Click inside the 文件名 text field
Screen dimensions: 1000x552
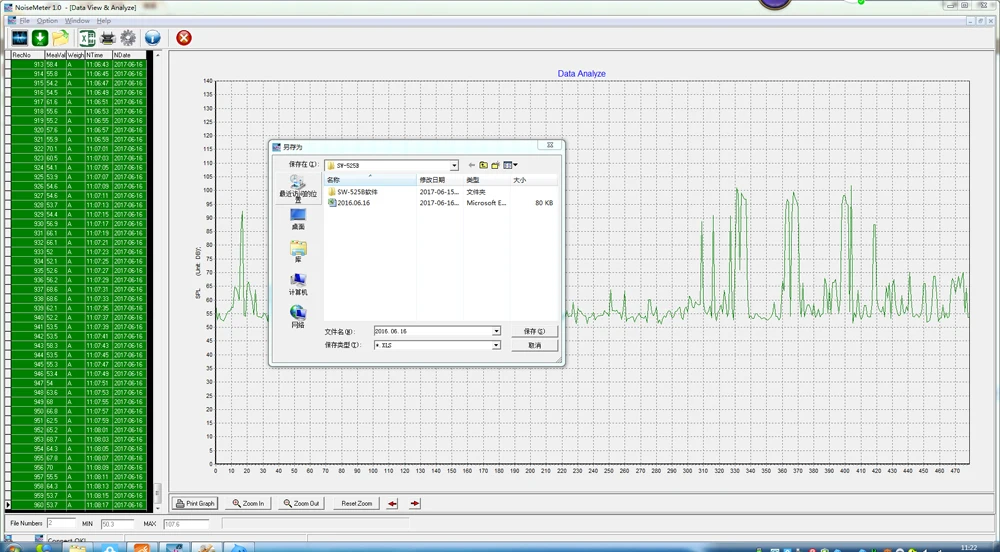coord(432,331)
